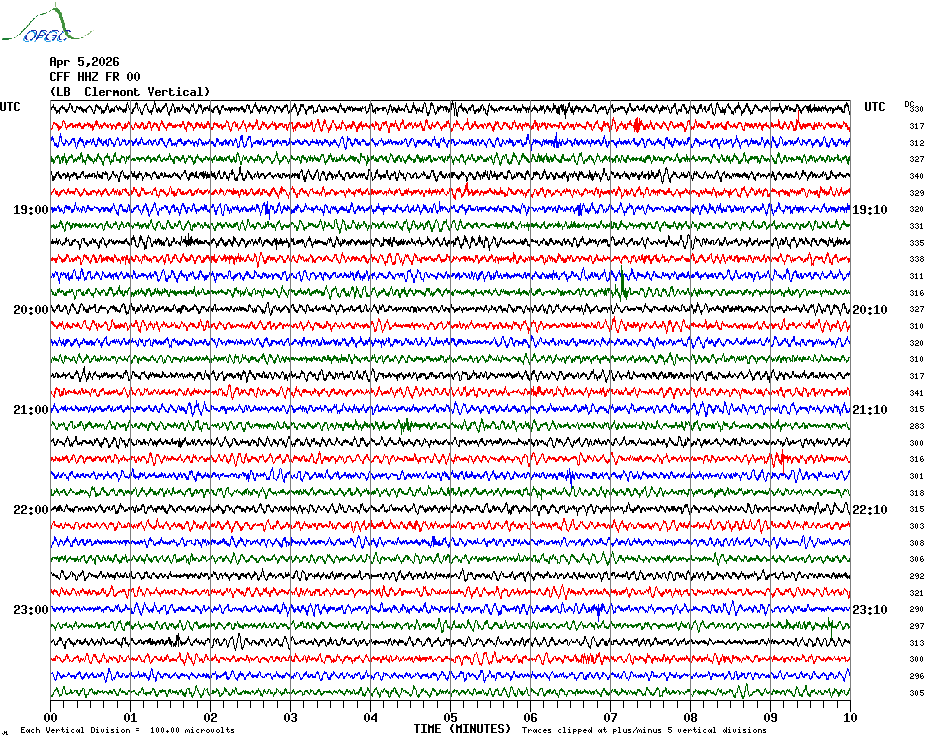
Task: Click the "(LB Clermont Vertical)" caption
Action: [x=130, y=92]
